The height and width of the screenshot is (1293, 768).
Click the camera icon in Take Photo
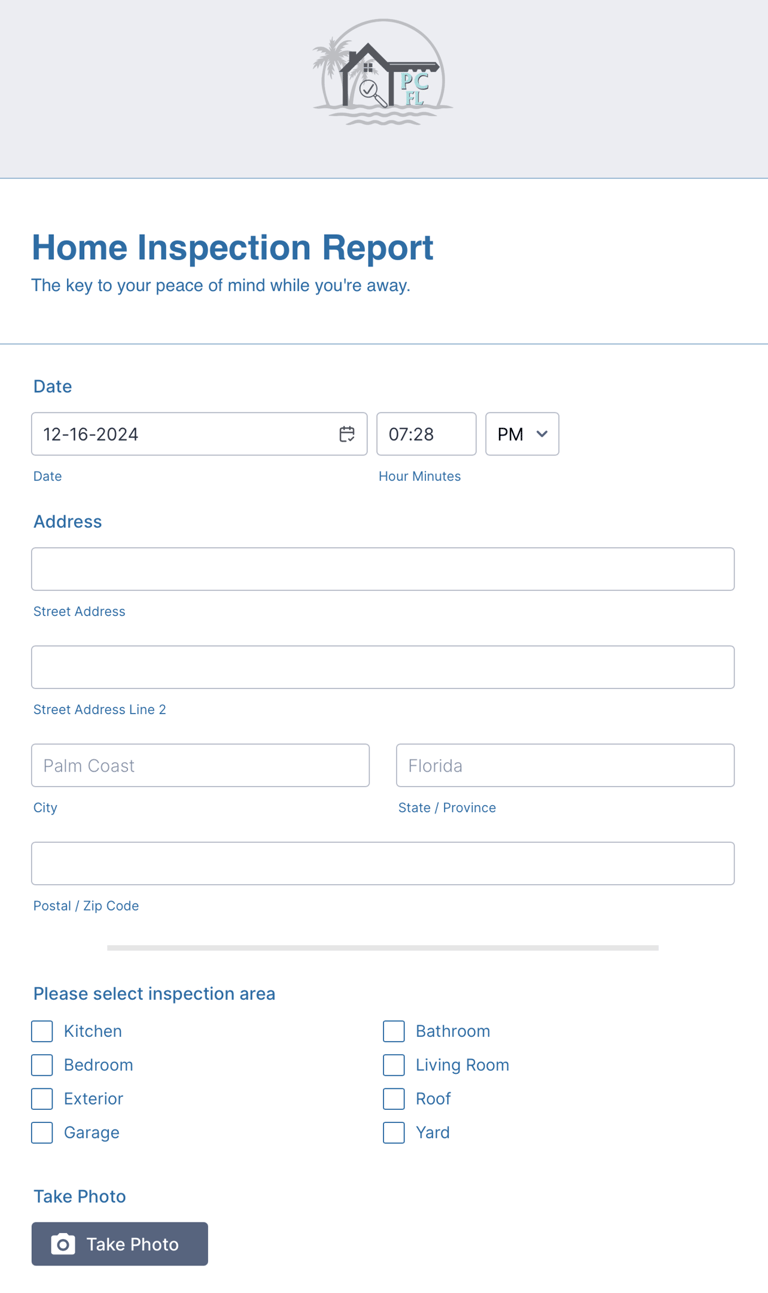click(x=63, y=1244)
